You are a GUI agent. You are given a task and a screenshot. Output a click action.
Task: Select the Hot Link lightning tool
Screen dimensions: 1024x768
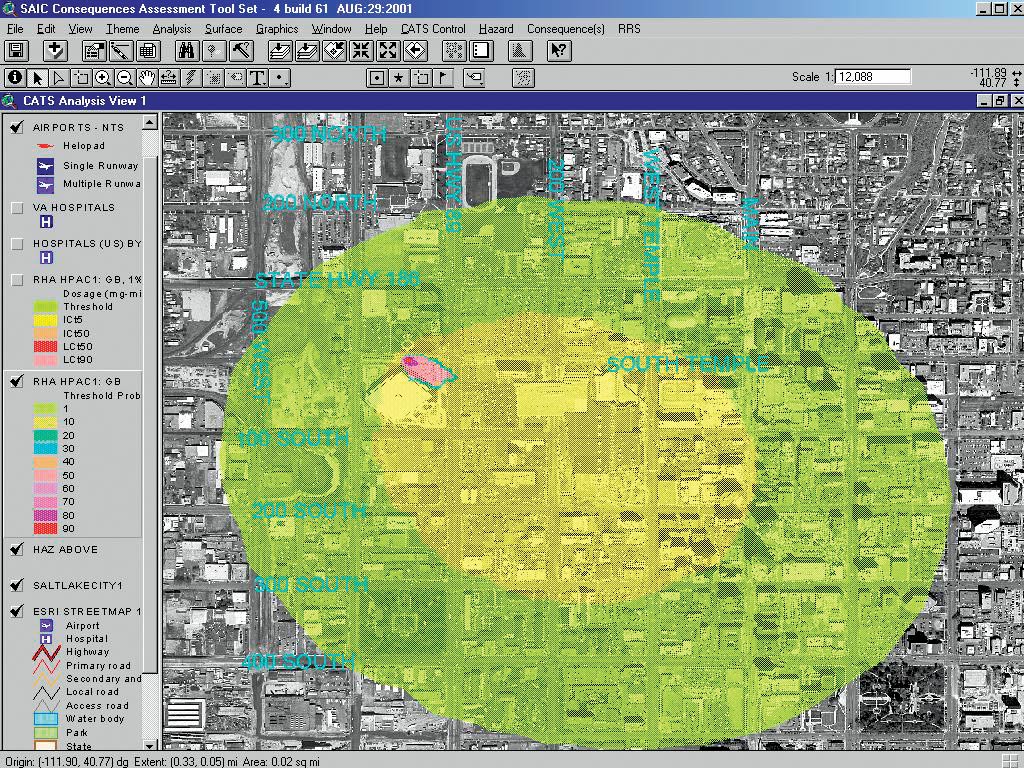point(191,78)
